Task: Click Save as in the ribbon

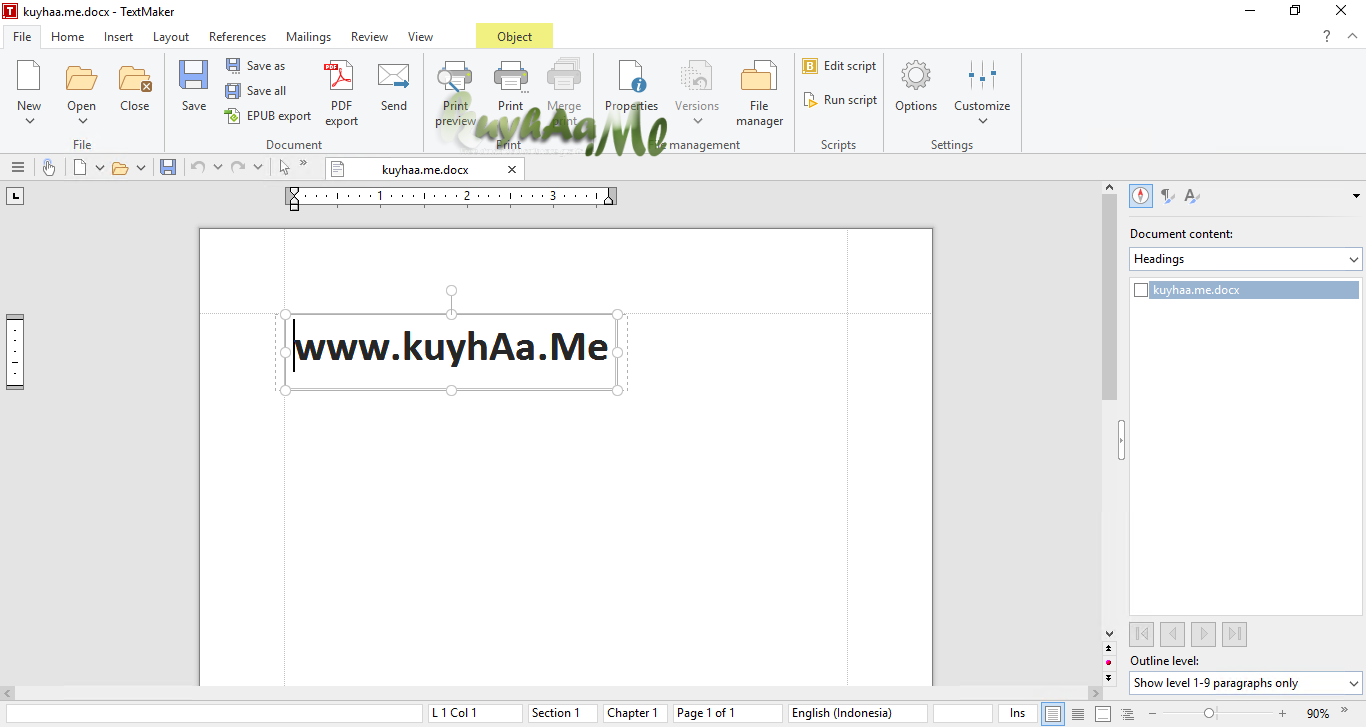Action: [x=256, y=66]
